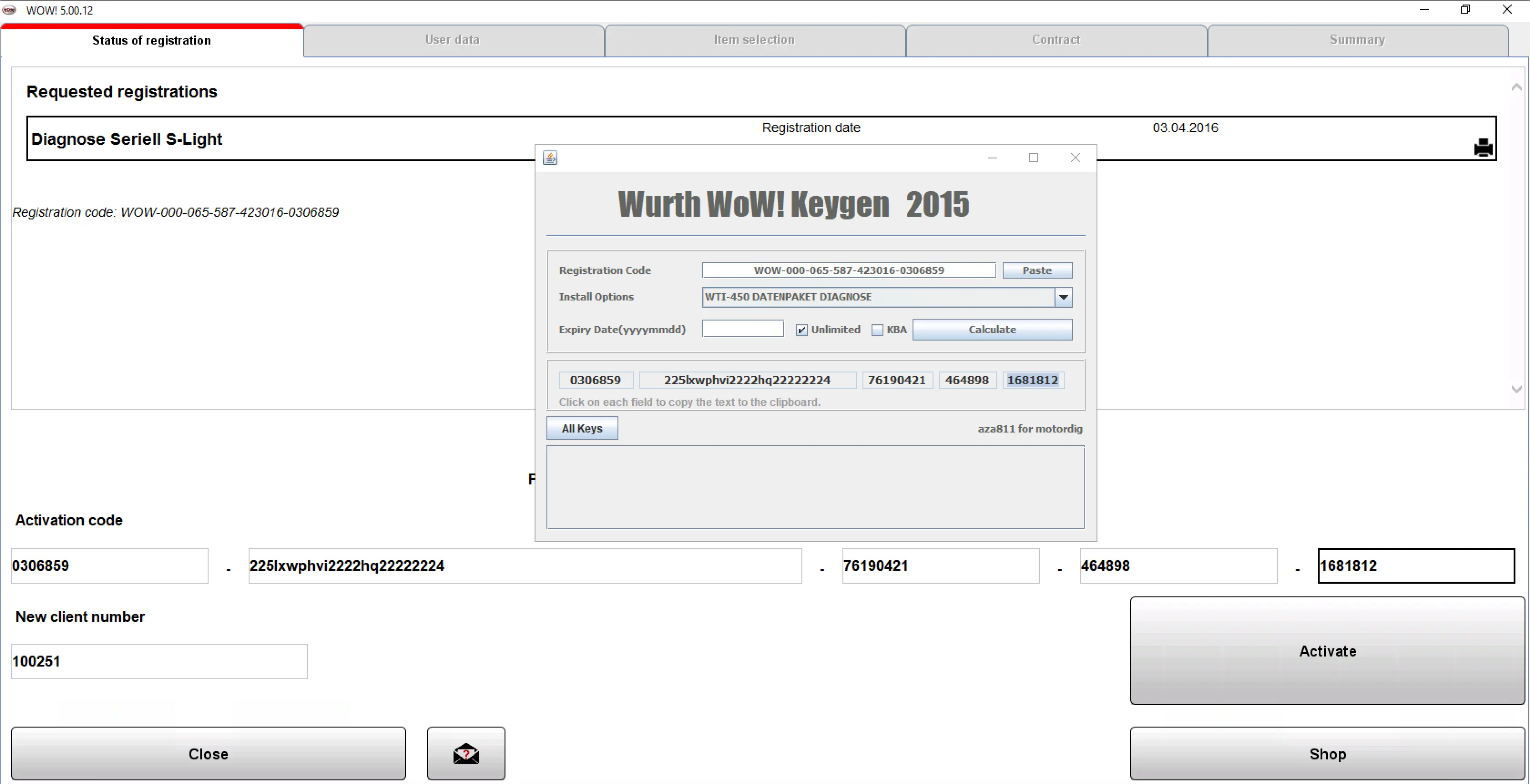Switch to the User data tab
This screenshot has width=1530, height=784.
(x=453, y=40)
